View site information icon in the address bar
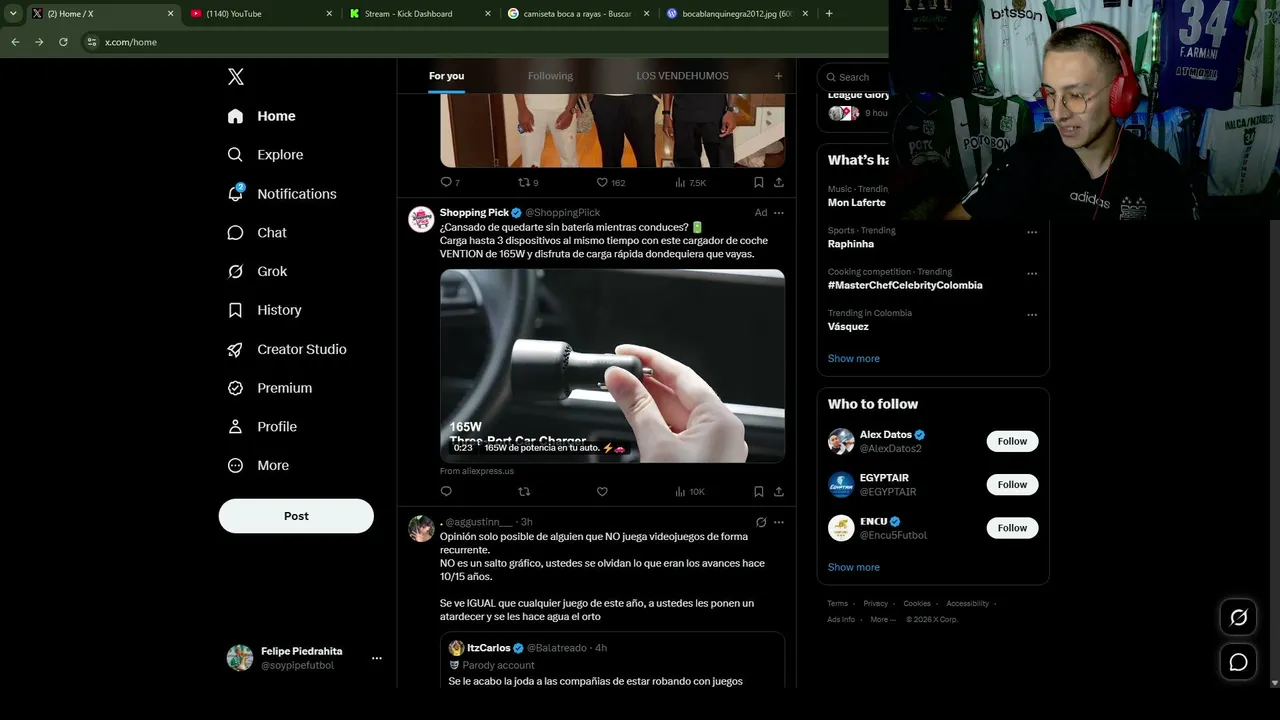1280x720 pixels. coord(92,42)
